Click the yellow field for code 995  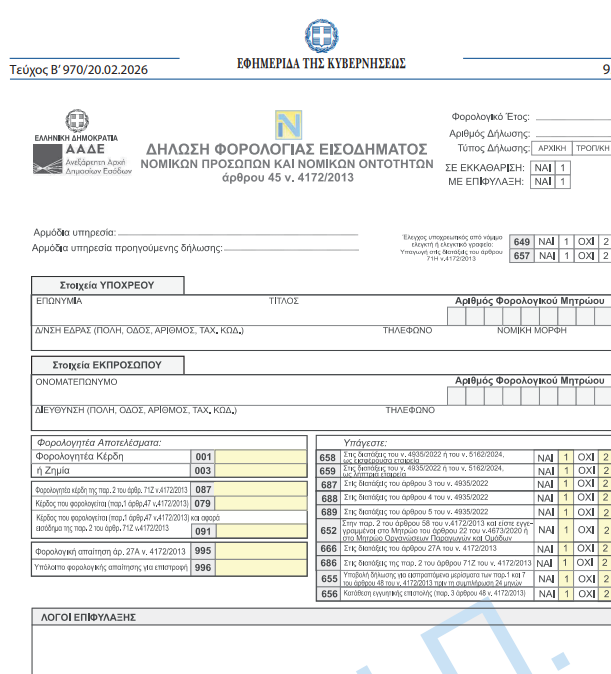point(260,551)
